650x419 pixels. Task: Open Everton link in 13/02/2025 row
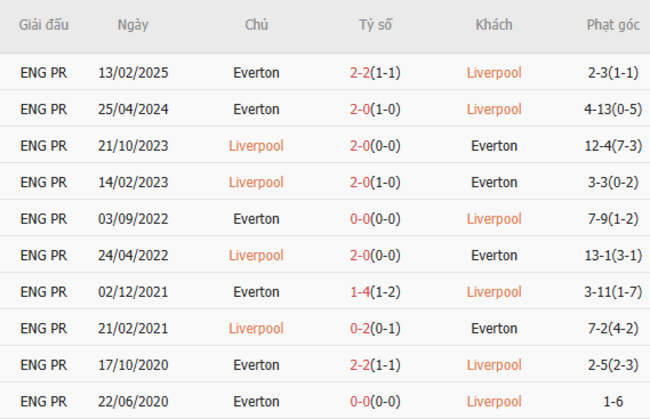tap(256, 73)
